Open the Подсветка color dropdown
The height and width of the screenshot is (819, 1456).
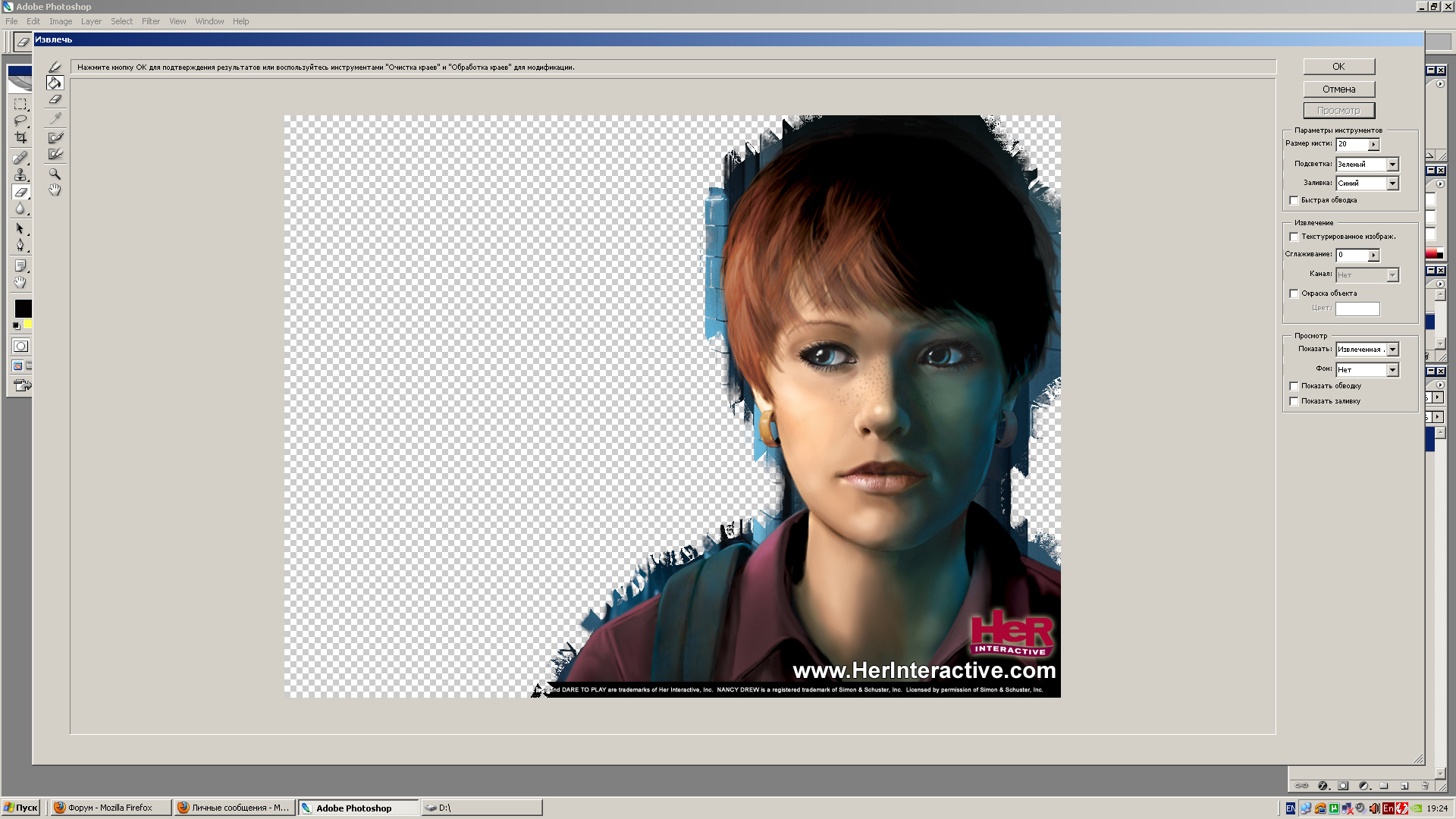click(1392, 165)
